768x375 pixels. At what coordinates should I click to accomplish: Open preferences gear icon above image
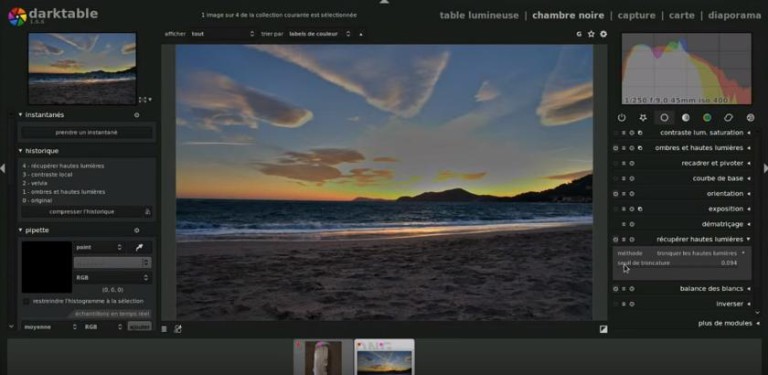tap(603, 34)
